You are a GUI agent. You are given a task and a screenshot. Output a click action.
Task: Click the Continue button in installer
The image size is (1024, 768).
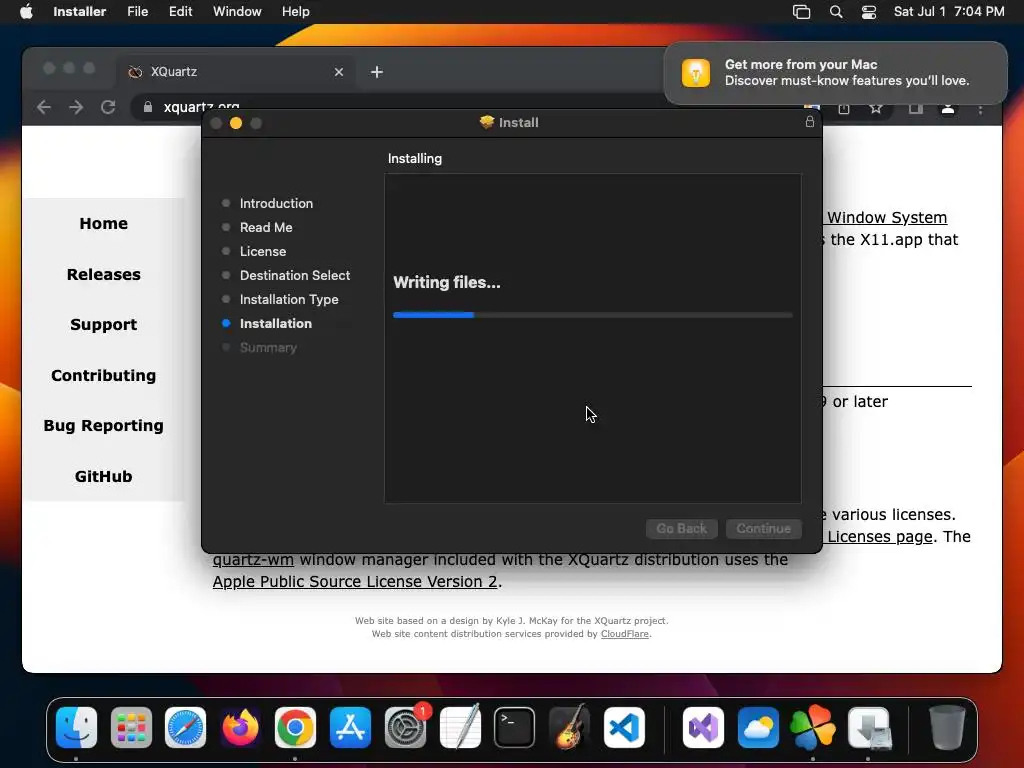[x=763, y=528]
